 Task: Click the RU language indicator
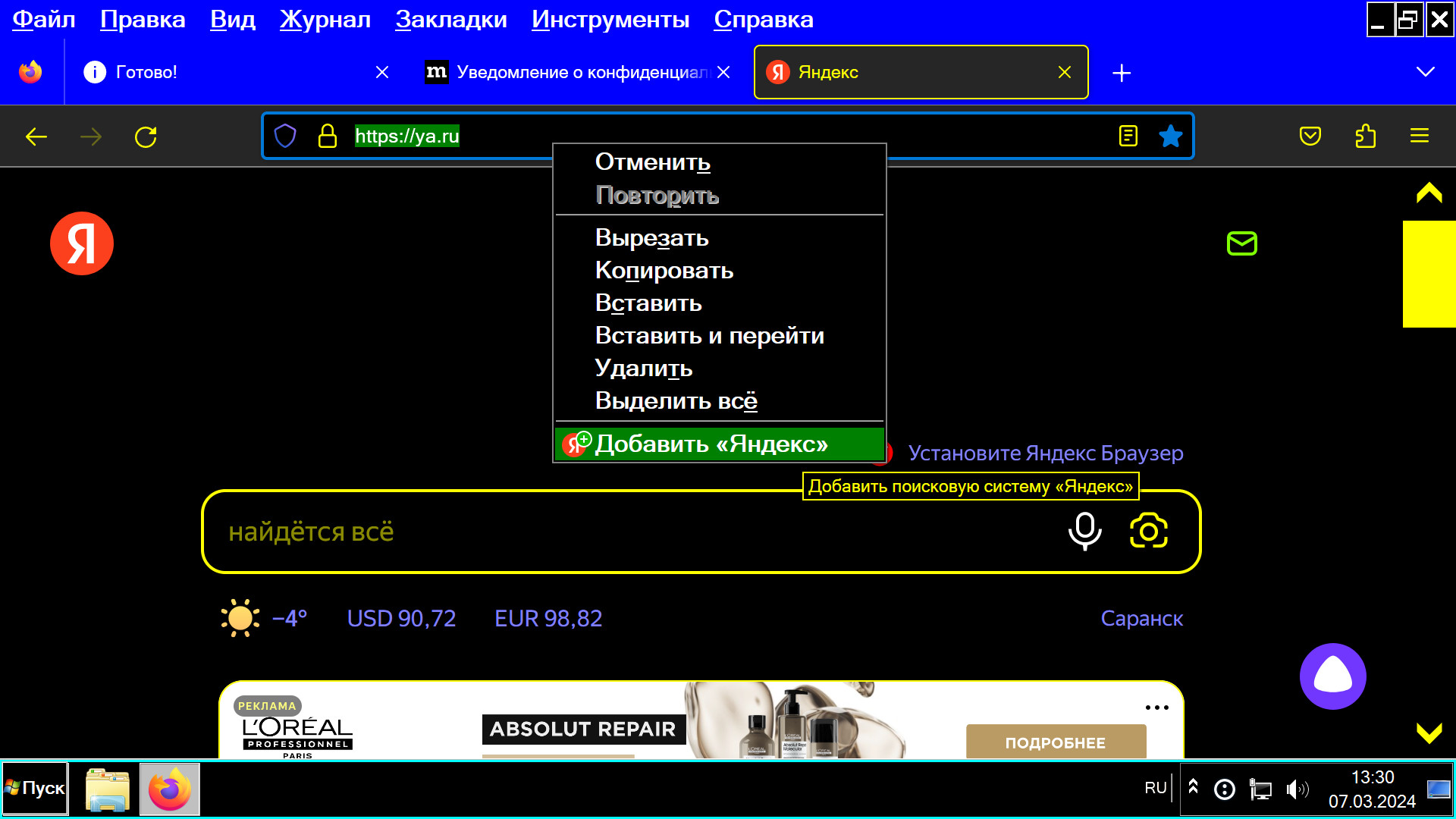[x=1156, y=788]
